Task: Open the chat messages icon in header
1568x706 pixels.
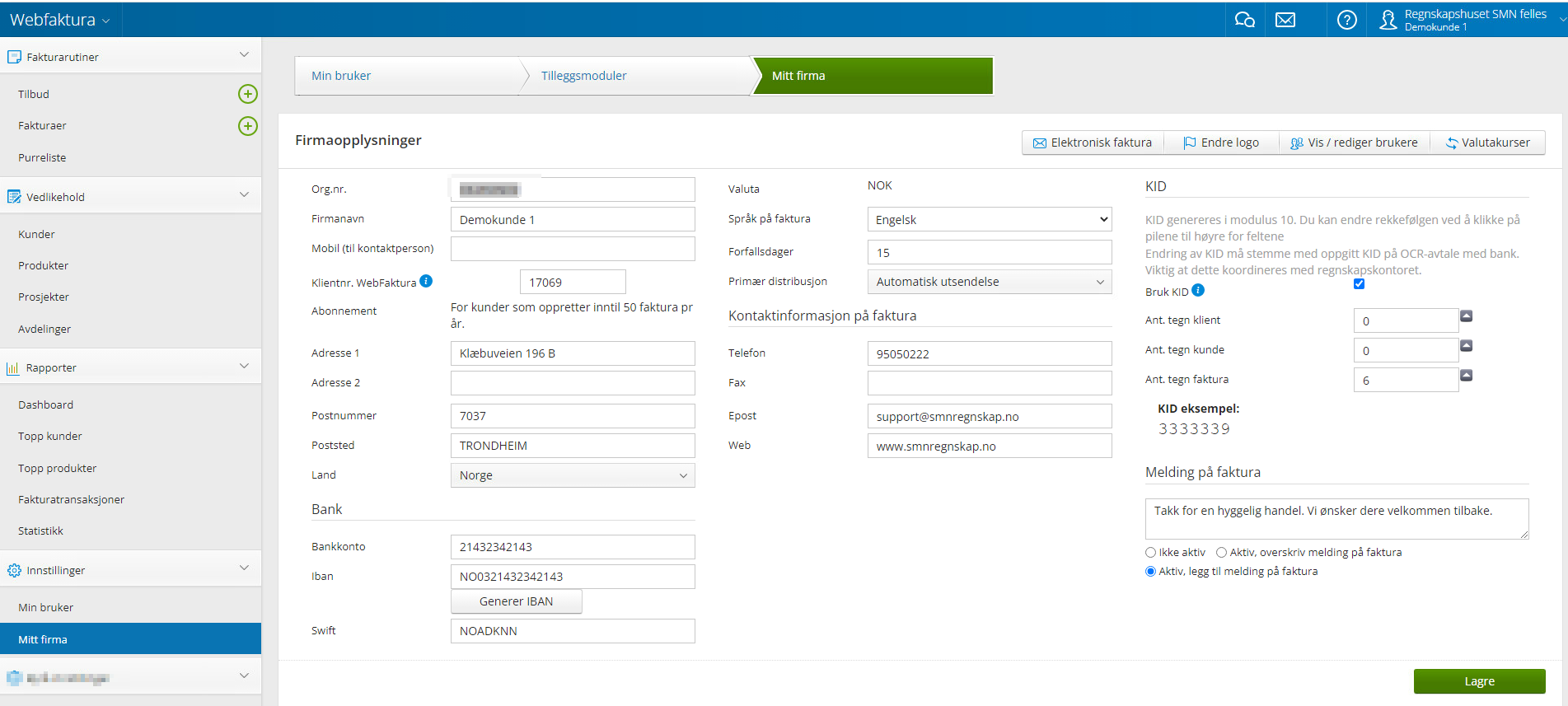Action: (x=1244, y=20)
